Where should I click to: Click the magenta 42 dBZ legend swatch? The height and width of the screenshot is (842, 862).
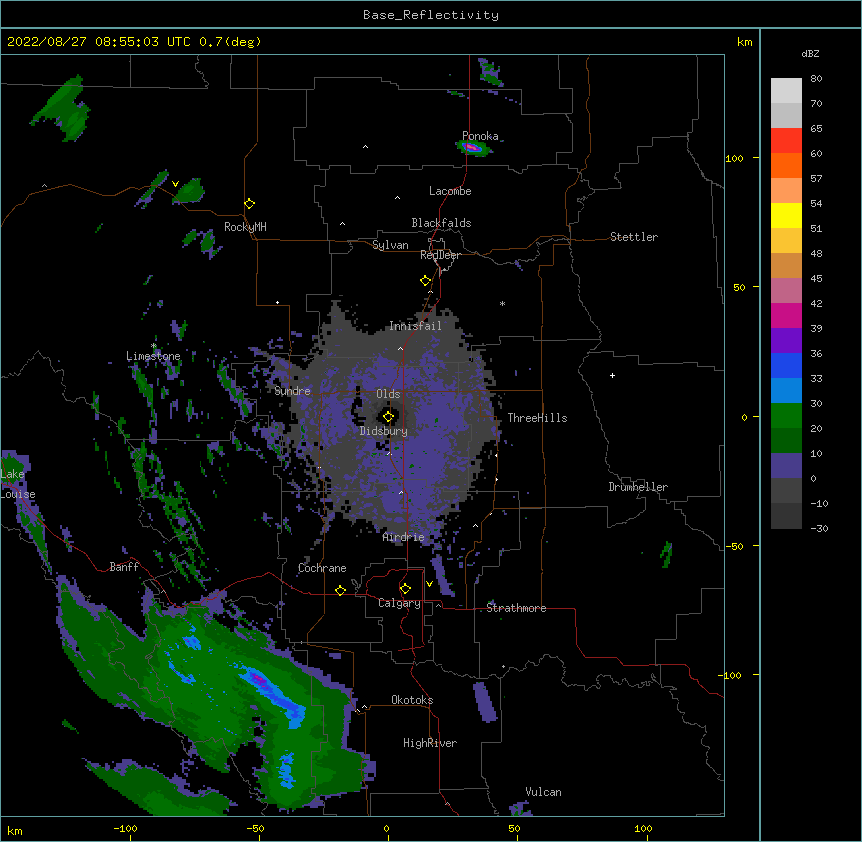(x=786, y=315)
